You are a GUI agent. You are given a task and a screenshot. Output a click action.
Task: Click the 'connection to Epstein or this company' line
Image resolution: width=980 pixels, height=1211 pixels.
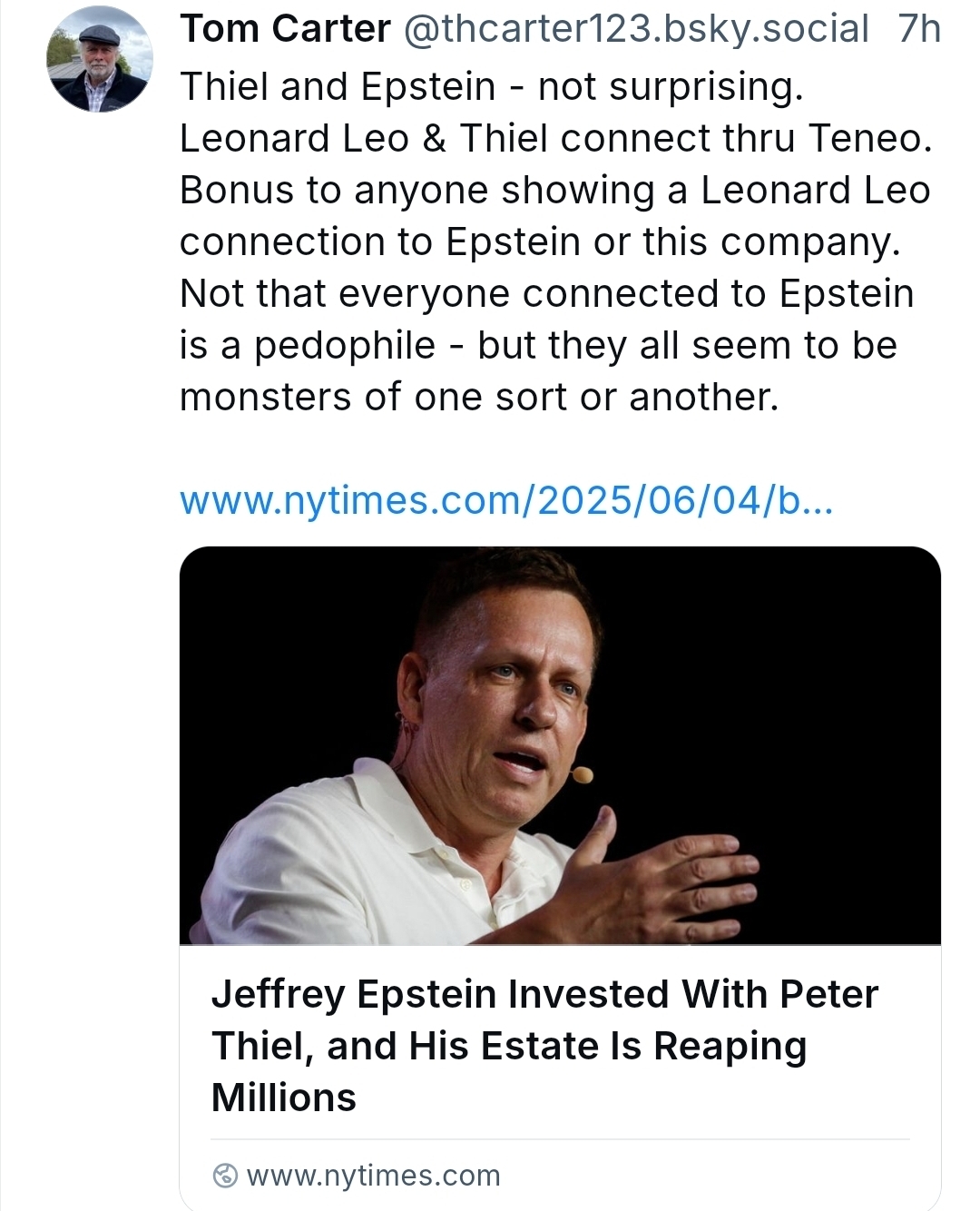tap(540, 242)
